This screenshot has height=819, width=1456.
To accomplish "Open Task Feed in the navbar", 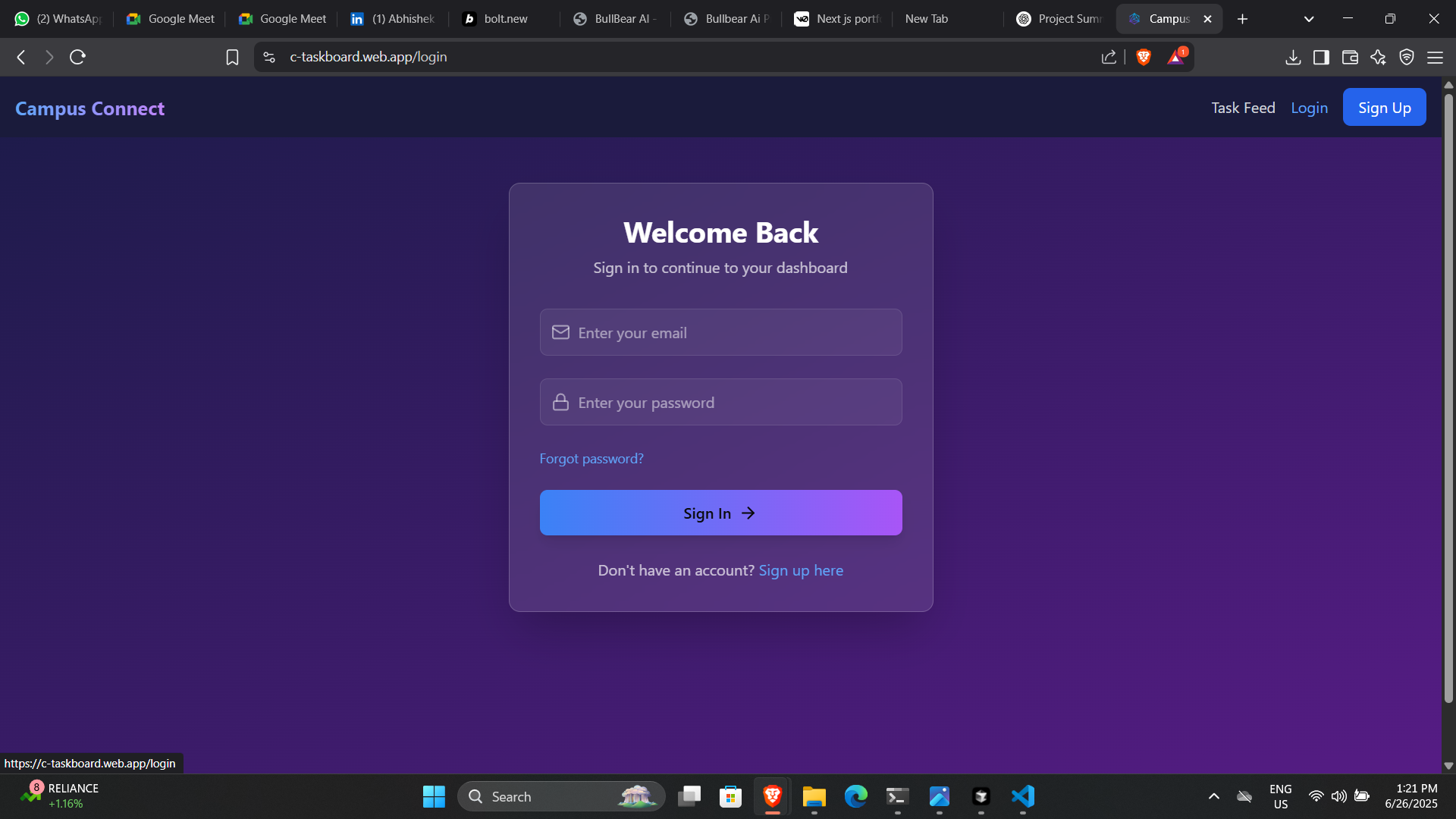I will click(x=1243, y=108).
